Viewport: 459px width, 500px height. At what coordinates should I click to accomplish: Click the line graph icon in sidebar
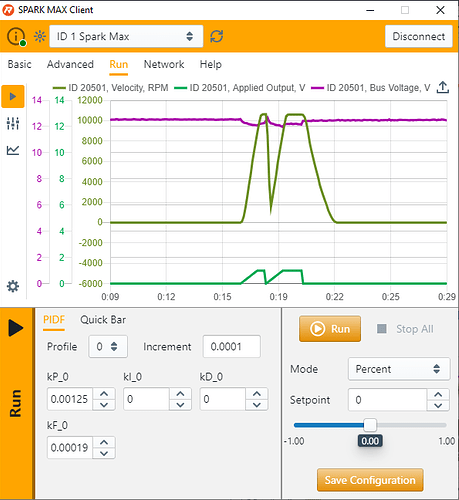pos(13,150)
